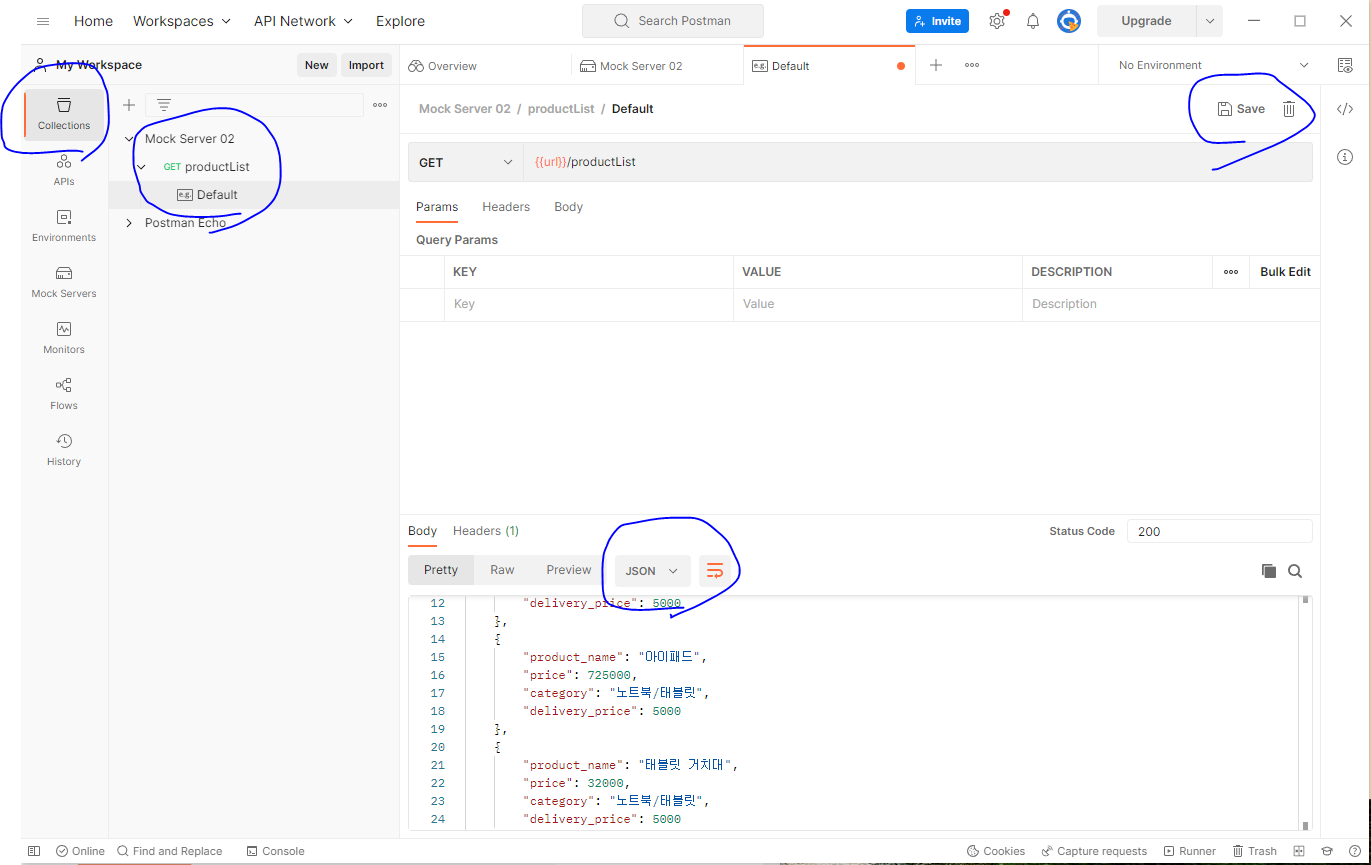1371x865 pixels.
Task: Open the Runner from status bar
Action: [1189, 851]
